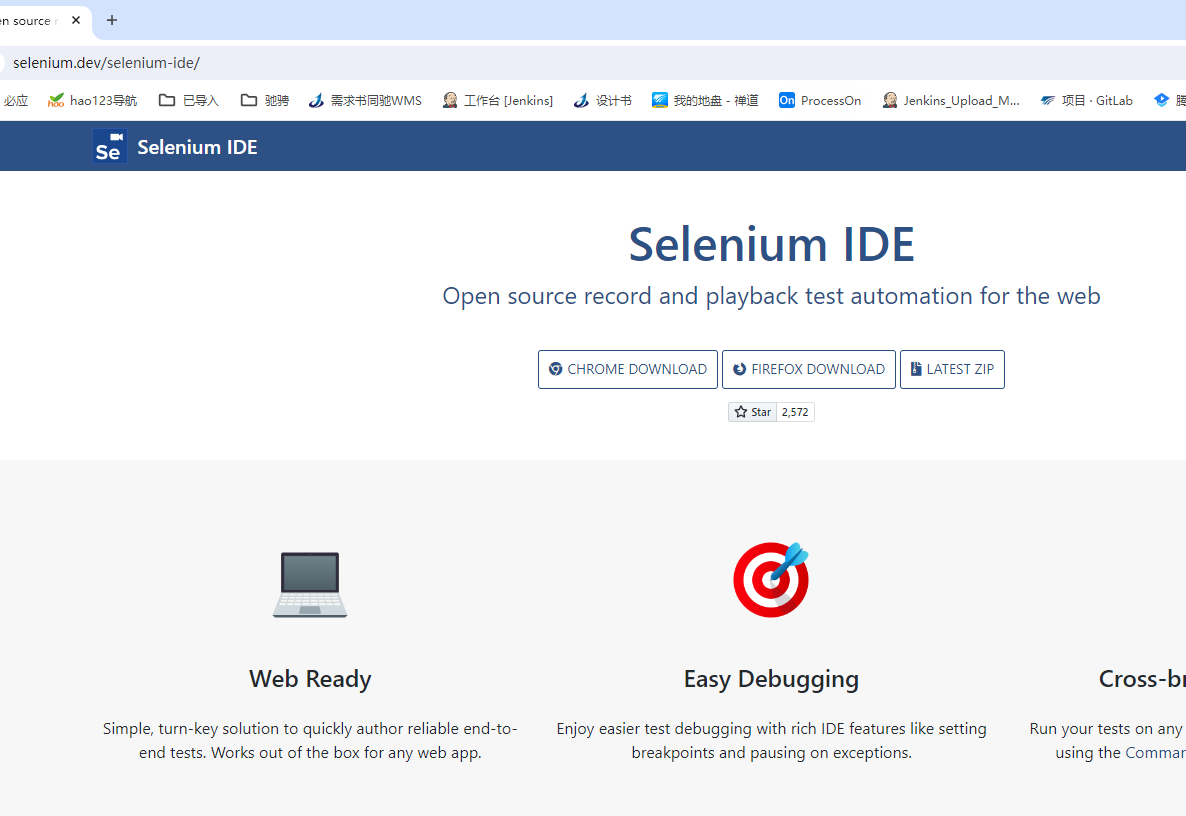Click the Selenium Se logo icon
This screenshot has width=1186, height=816.
click(x=110, y=147)
